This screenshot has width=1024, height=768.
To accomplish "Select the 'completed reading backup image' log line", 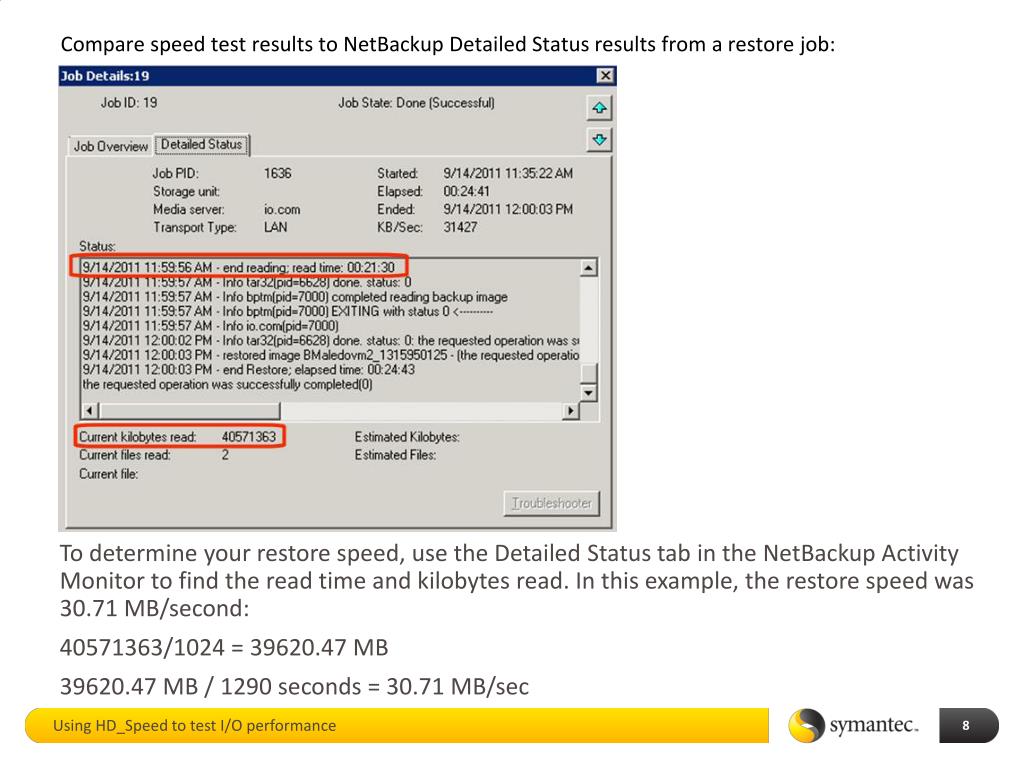I will pyautogui.click(x=295, y=296).
